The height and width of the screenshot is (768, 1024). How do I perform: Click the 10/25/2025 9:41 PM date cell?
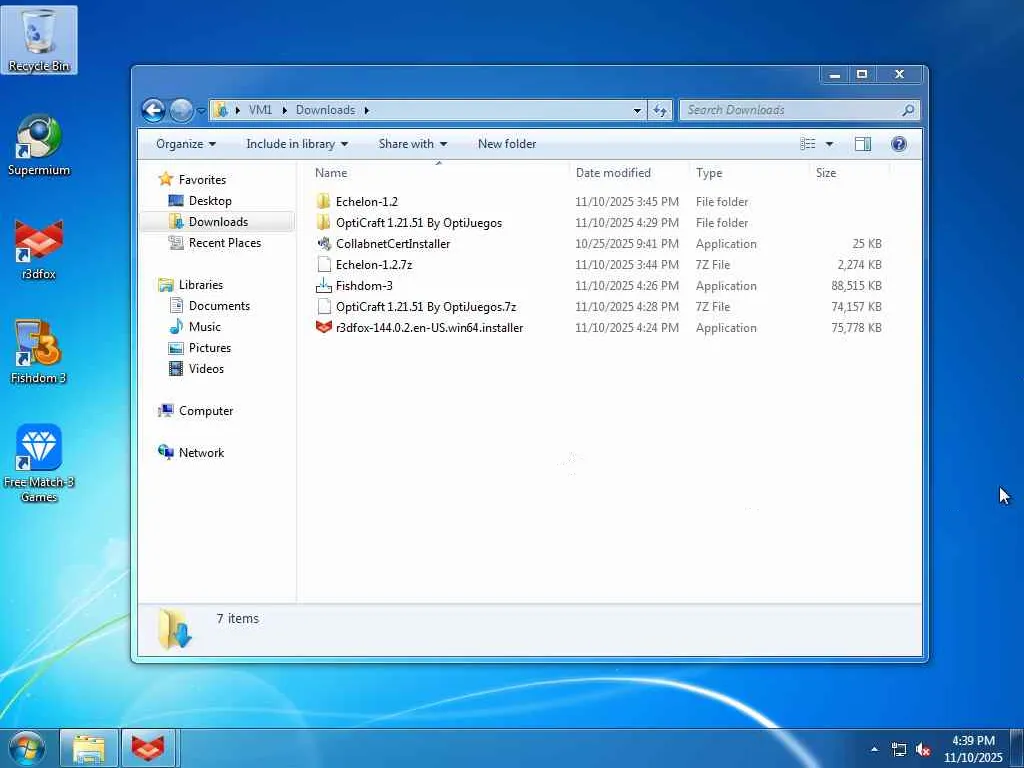click(x=627, y=244)
